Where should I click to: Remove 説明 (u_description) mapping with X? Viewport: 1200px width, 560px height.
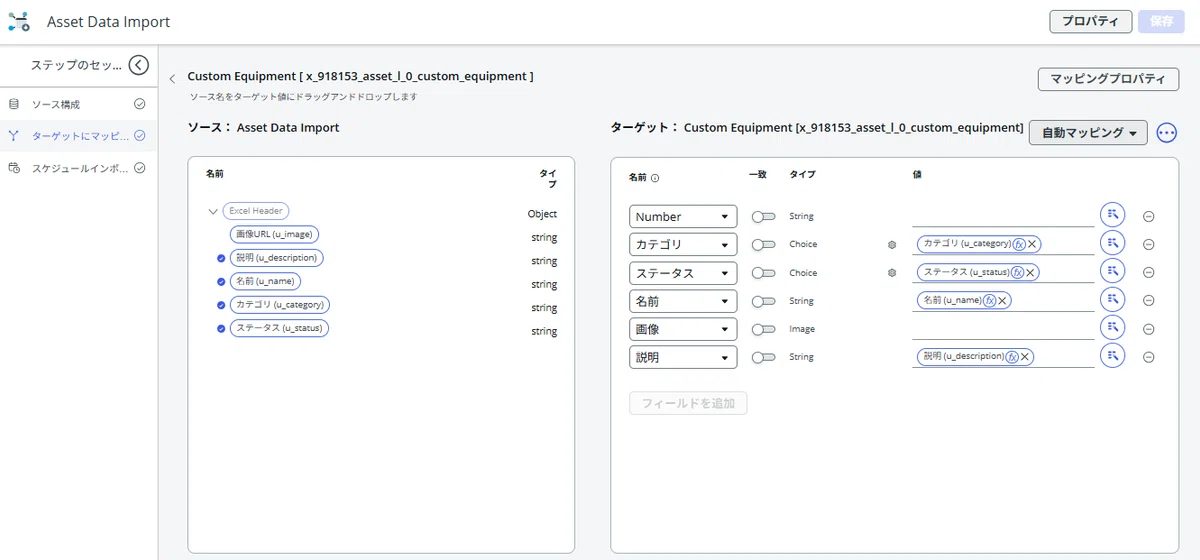coord(1026,357)
